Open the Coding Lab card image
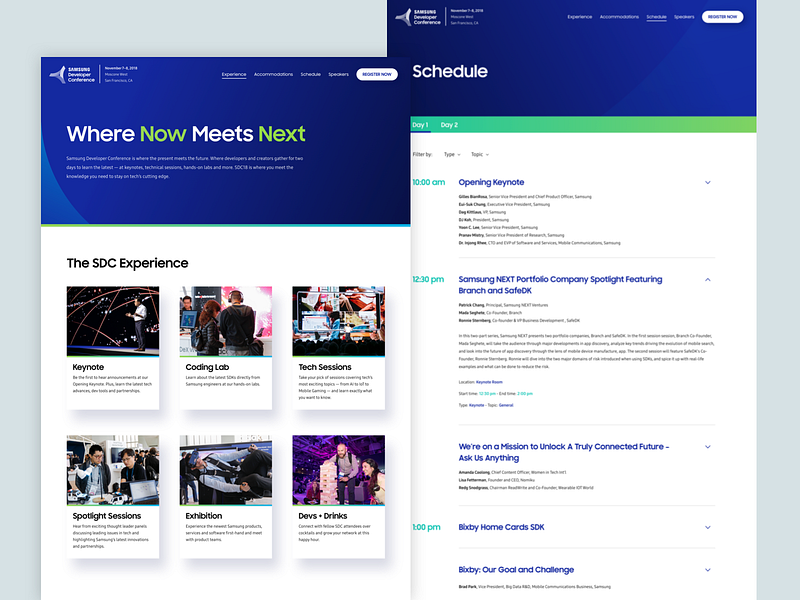Viewport: 800px width, 600px height. [226, 321]
